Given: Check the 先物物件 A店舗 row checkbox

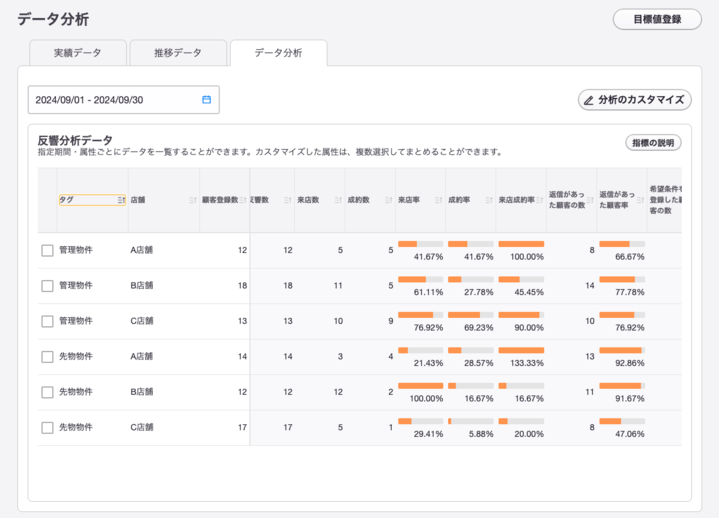Looking at the screenshot, I should (x=47, y=357).
